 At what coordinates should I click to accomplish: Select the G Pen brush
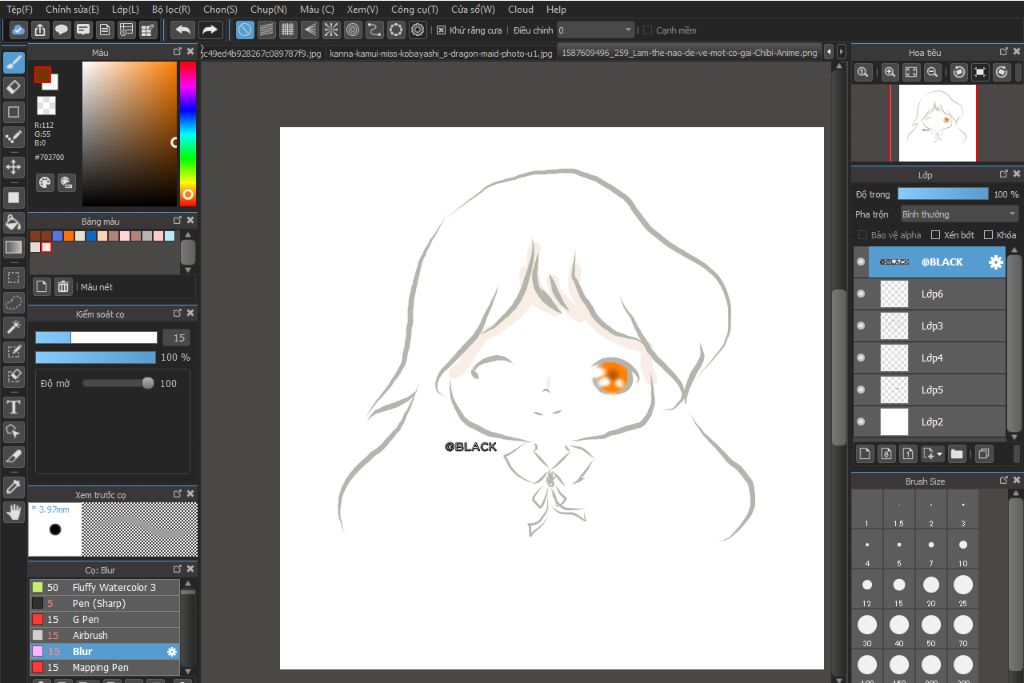click(x=104, y=619)
